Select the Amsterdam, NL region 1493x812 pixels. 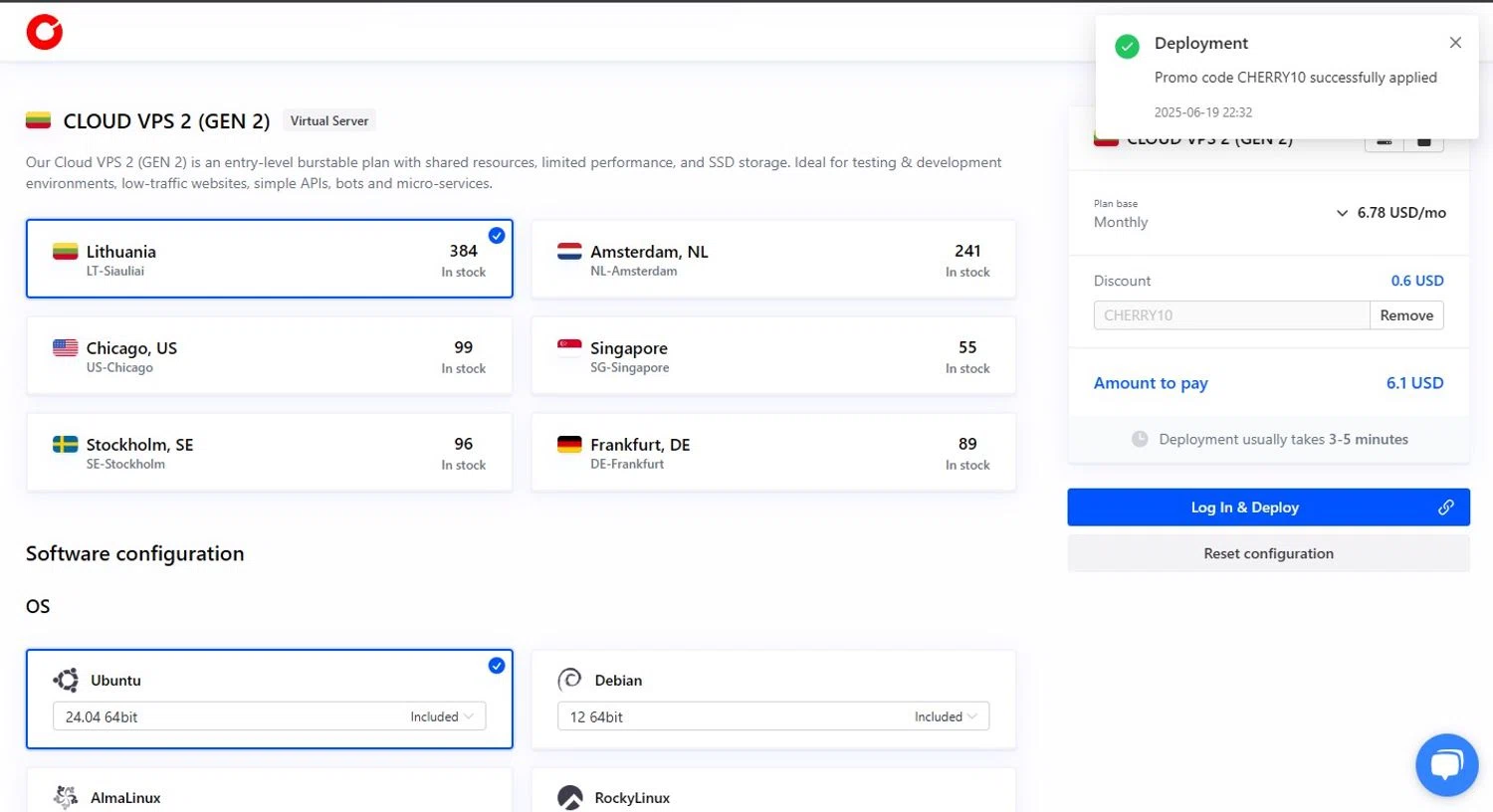tap(773, 259)
